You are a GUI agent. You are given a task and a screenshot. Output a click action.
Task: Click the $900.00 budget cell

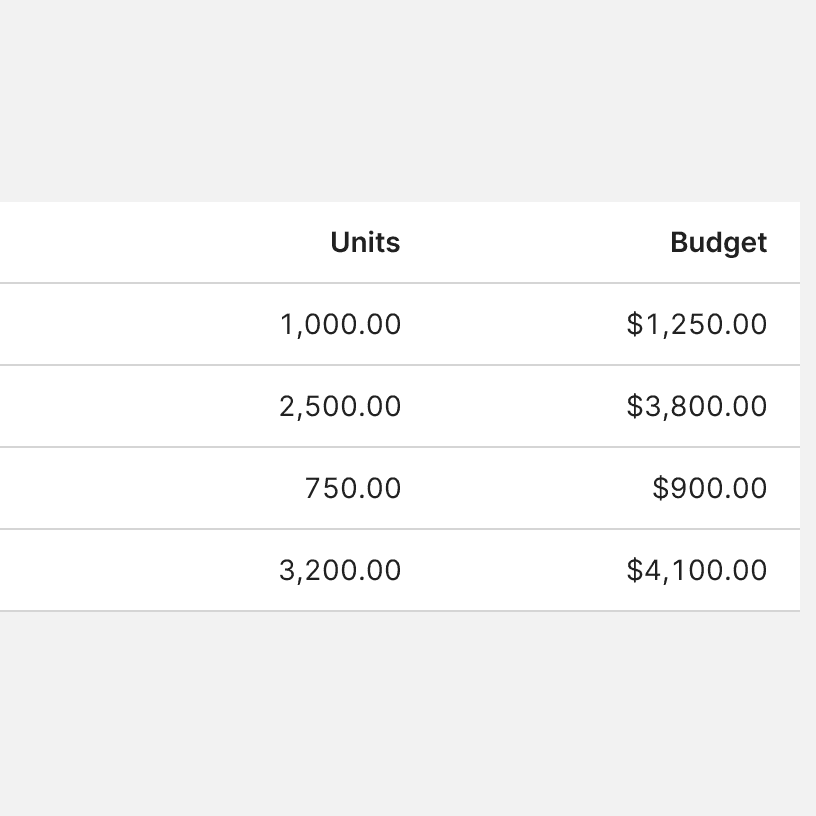pos(709,489)
